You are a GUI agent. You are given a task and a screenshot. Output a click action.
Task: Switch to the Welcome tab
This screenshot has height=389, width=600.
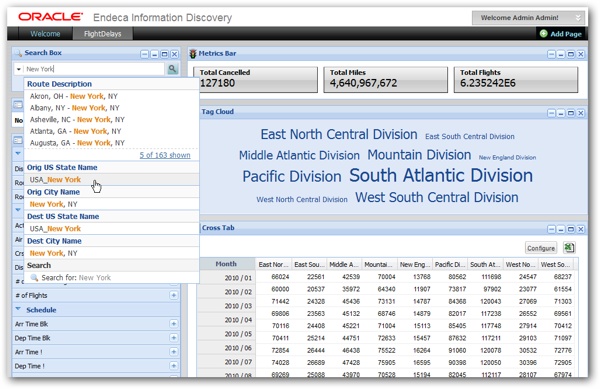click(x=45, y=34)
